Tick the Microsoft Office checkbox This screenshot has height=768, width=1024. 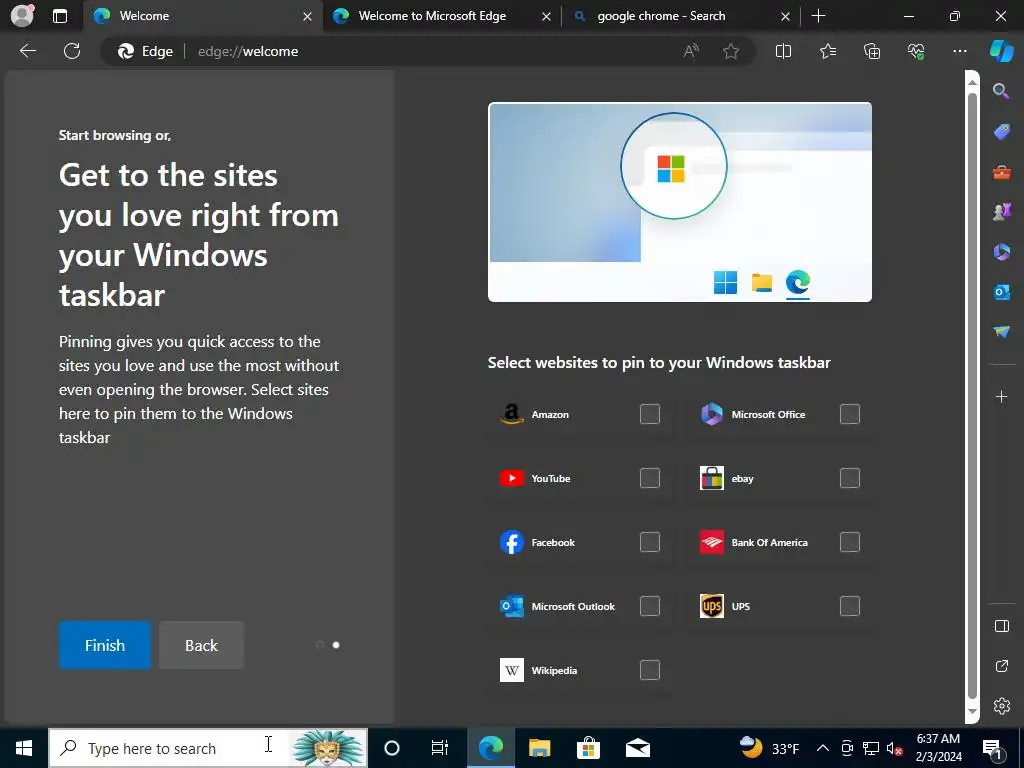pos(850,414)
